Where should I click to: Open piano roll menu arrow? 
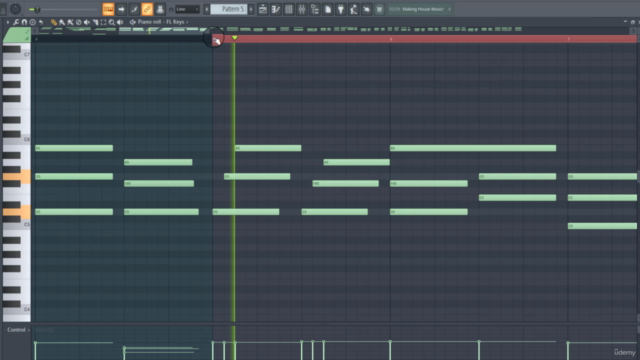coord(7,22)
